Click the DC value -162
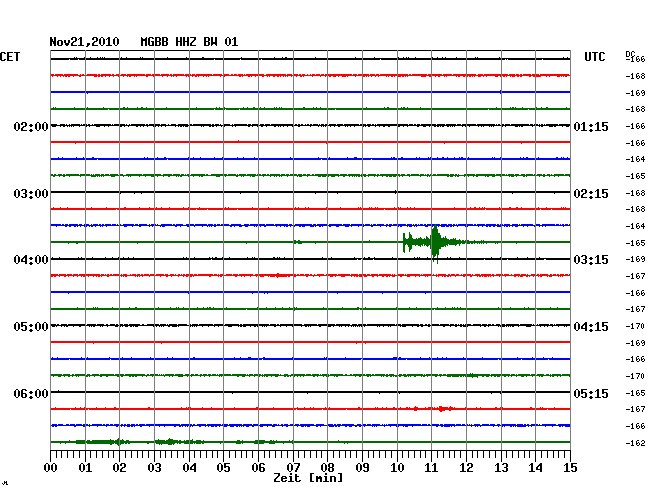Image resolution: width=650 pixels, height=494 pixels. click(635, 443)
